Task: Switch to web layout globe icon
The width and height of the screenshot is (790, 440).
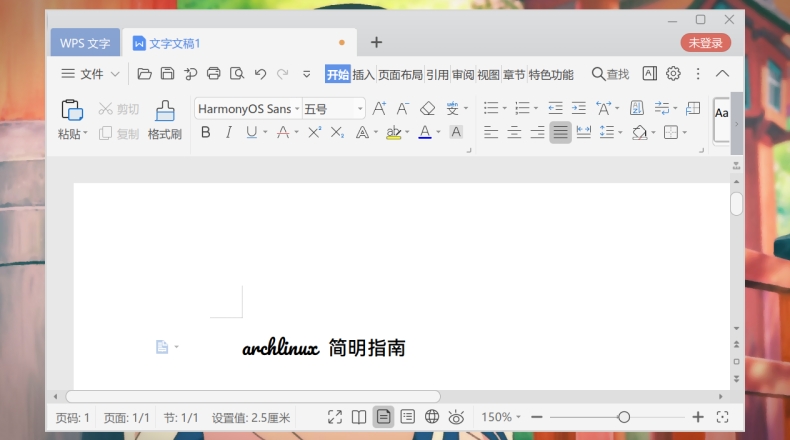Action: pos(432,417)
